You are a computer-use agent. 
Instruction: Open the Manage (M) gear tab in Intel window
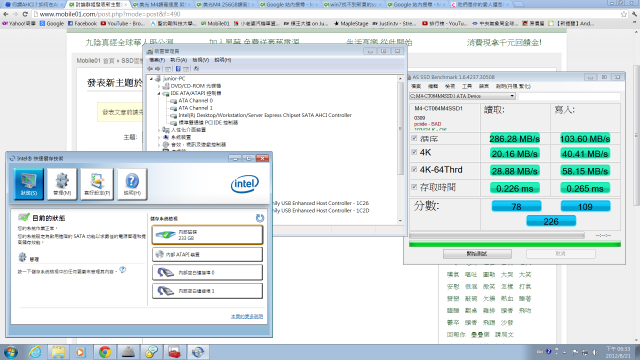pos(62,184)
